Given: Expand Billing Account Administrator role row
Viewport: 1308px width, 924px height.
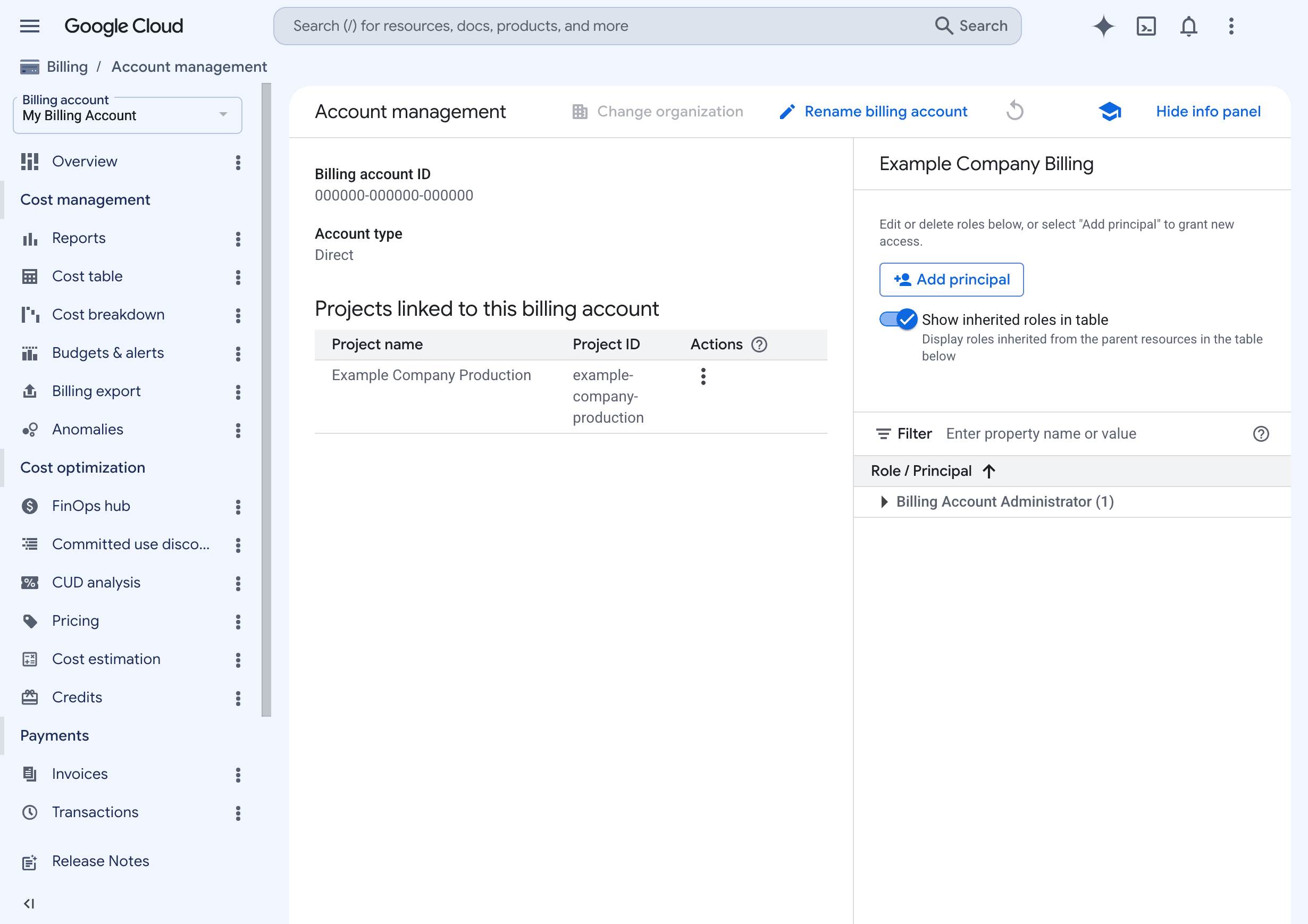Looking at the screenshot, I should point(884,502).
